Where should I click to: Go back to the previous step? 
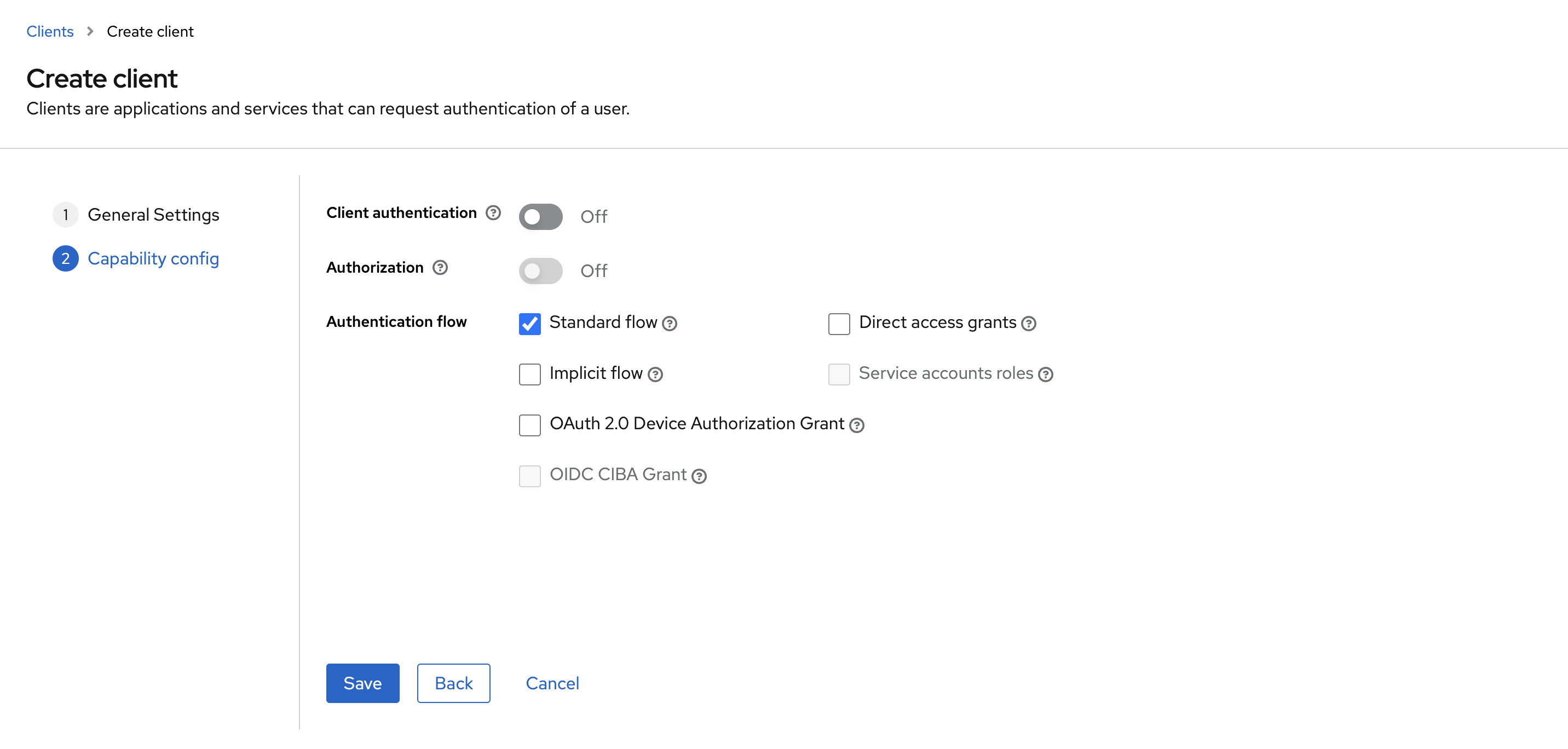tap(453, 683)
